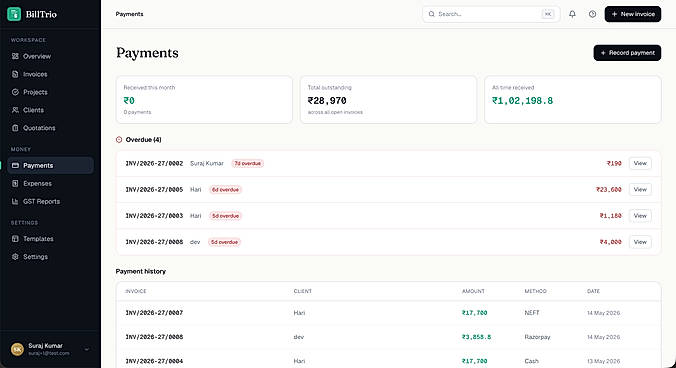
Task: View the overdue invoice for dev
Action: pyautogui.click(x=640, y=242)
